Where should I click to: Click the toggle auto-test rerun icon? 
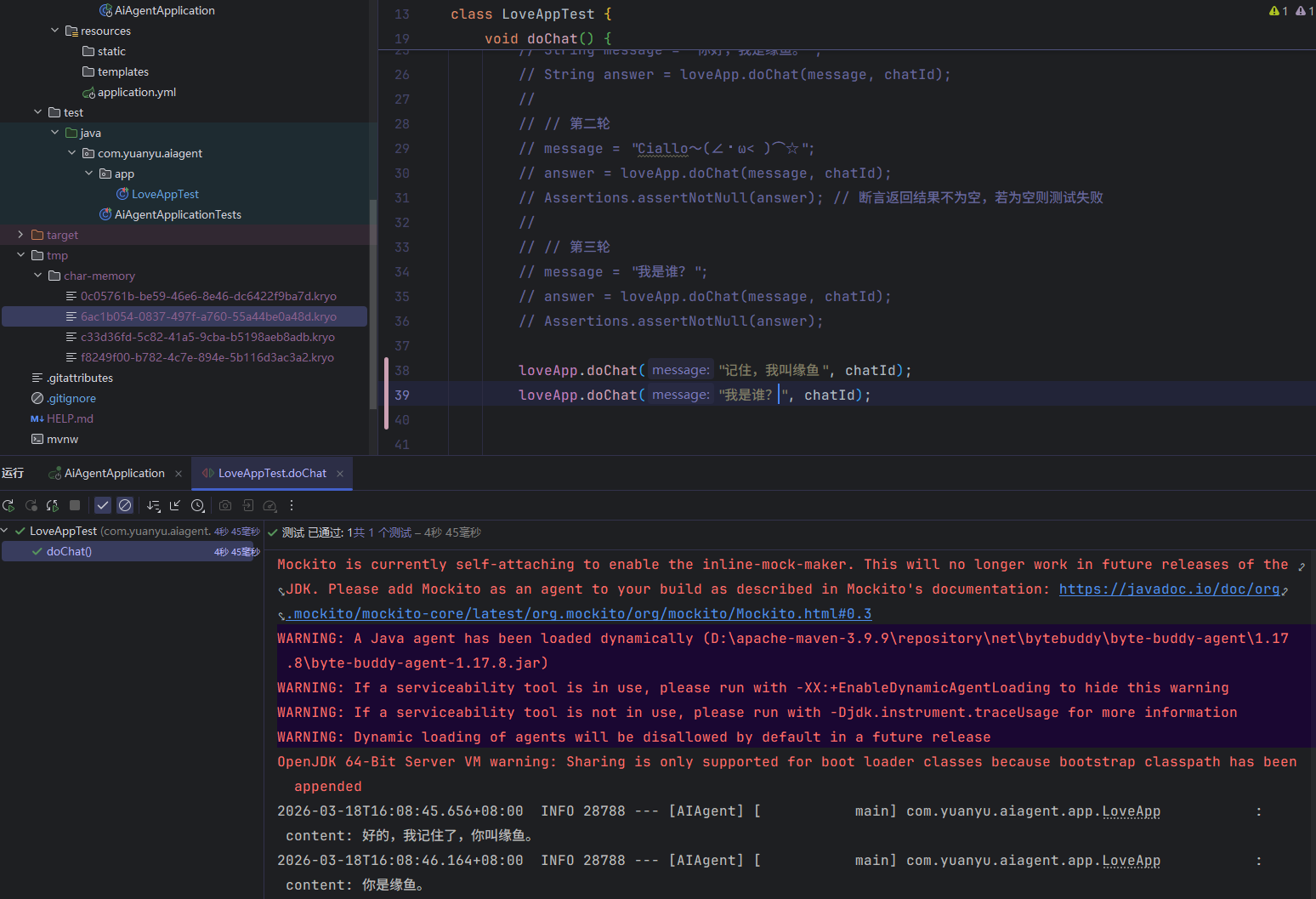coord(53,505)
